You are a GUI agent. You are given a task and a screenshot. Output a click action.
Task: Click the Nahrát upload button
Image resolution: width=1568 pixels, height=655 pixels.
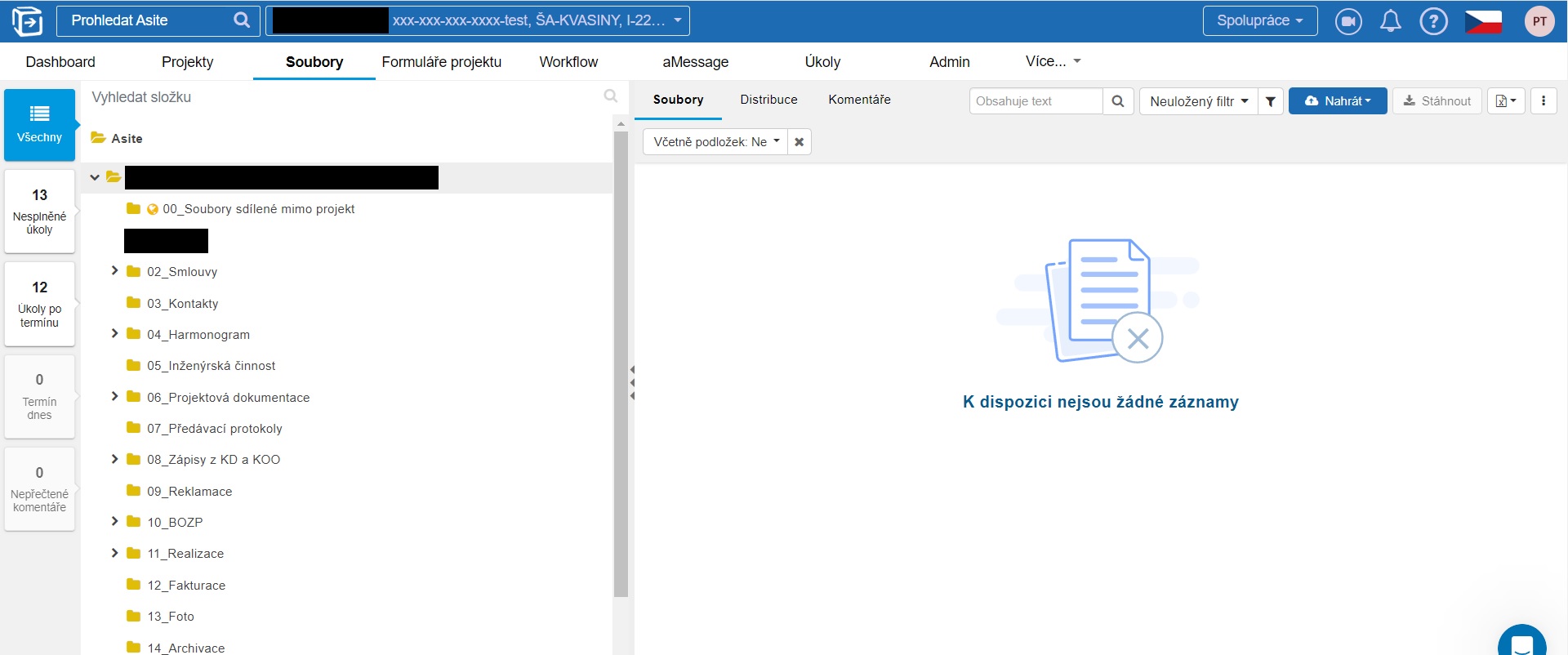1337,101
